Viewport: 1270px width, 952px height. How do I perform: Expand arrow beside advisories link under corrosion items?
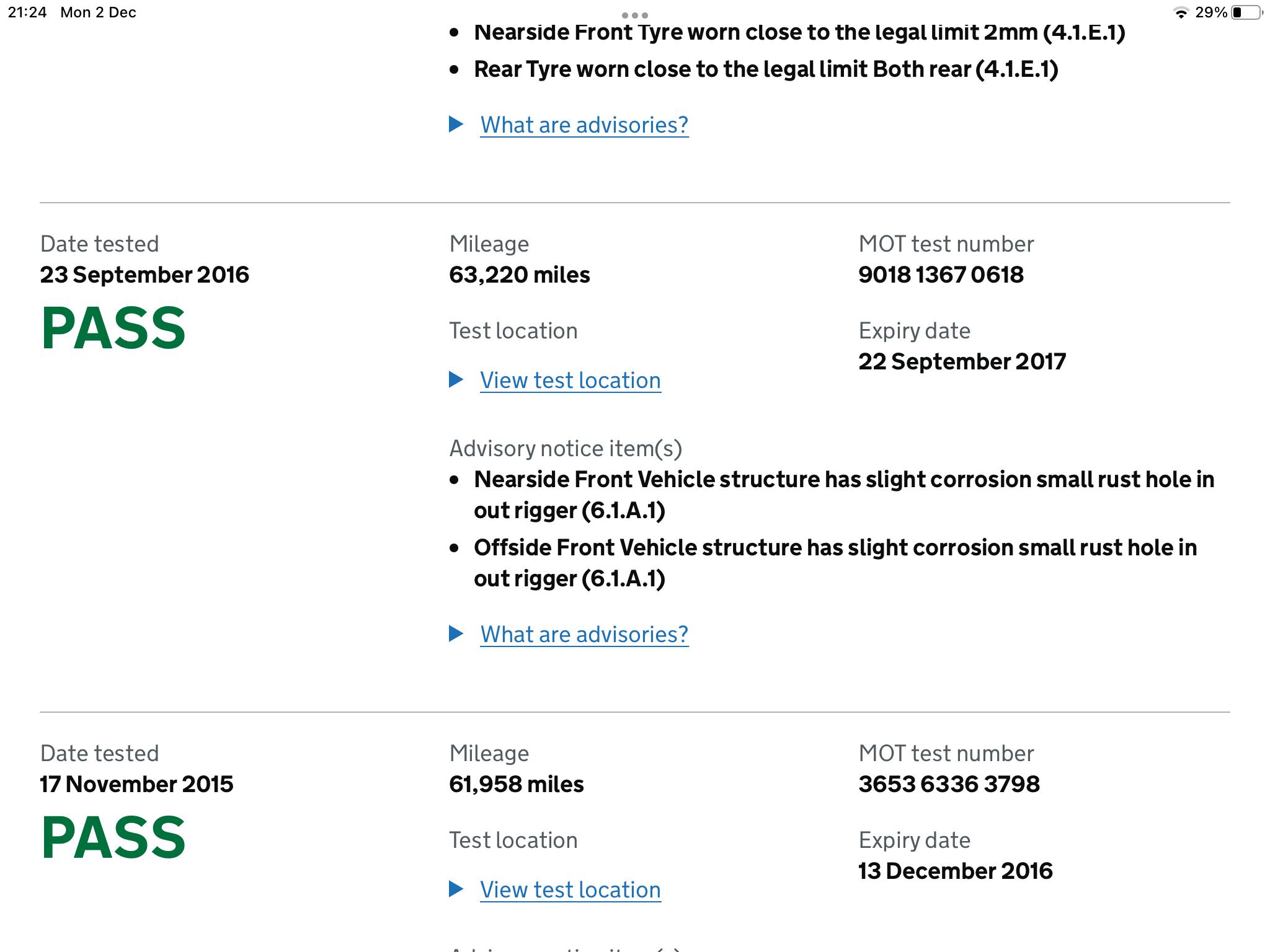[x=456, y=633]
